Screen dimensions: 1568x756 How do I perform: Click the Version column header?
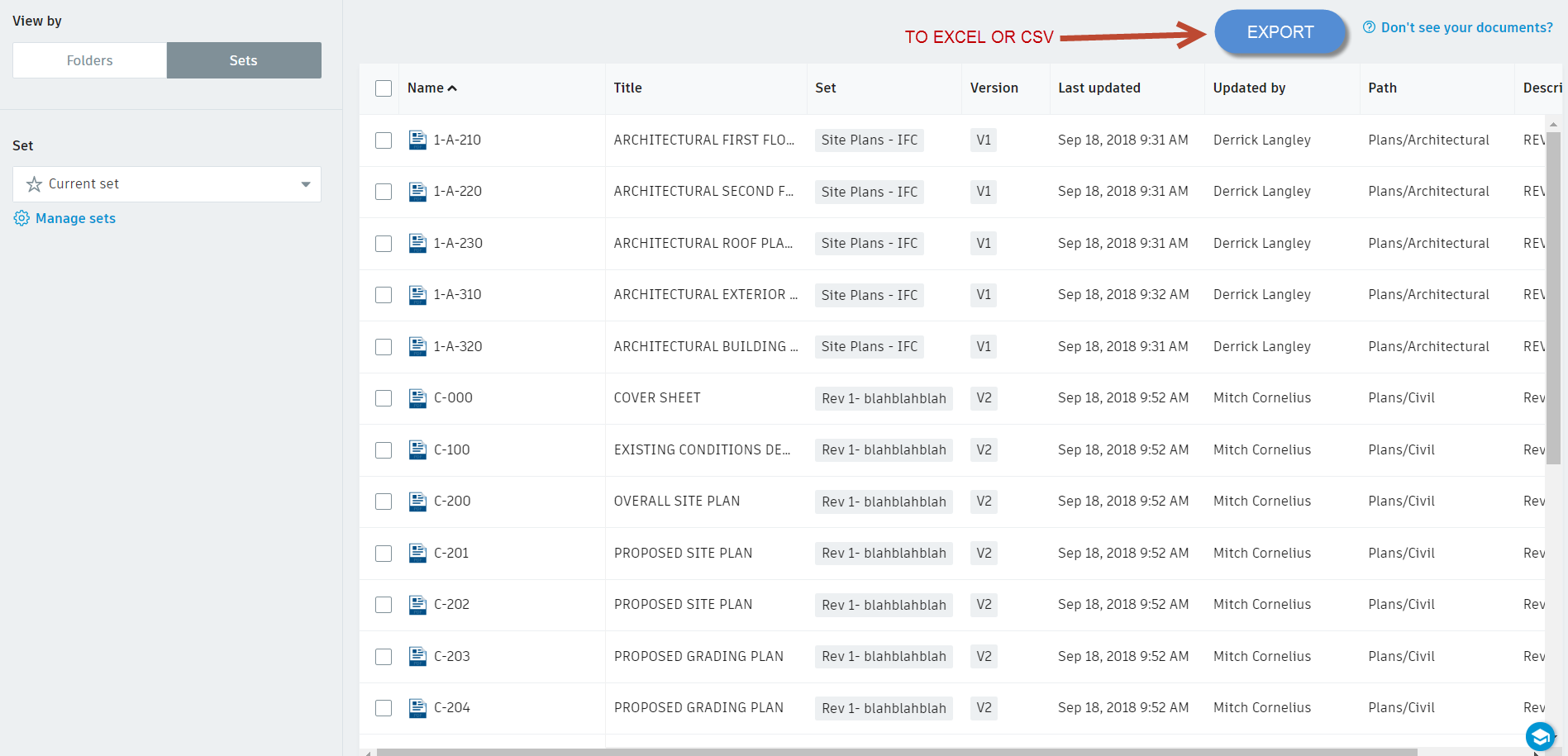point(994,88)
